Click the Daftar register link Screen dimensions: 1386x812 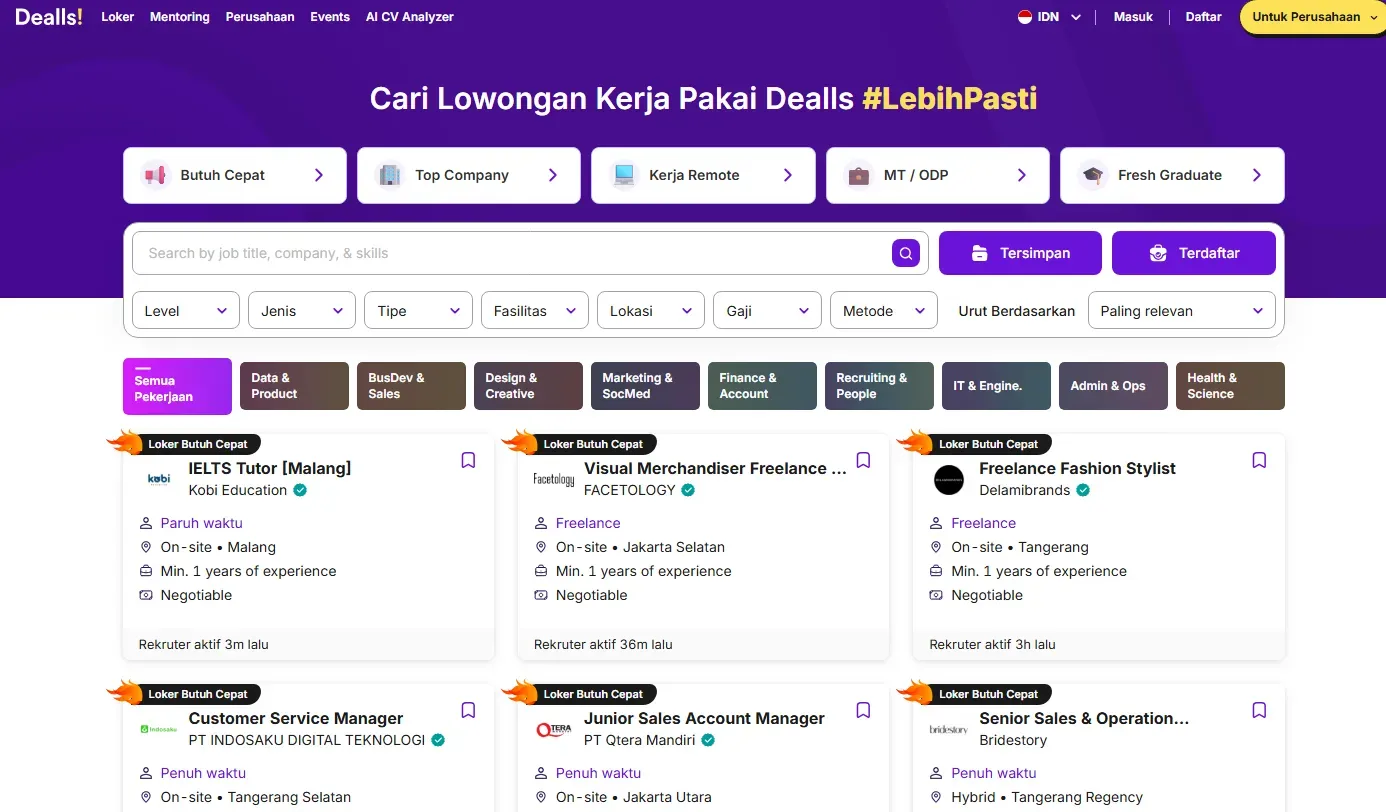(x=1203, y=17)
